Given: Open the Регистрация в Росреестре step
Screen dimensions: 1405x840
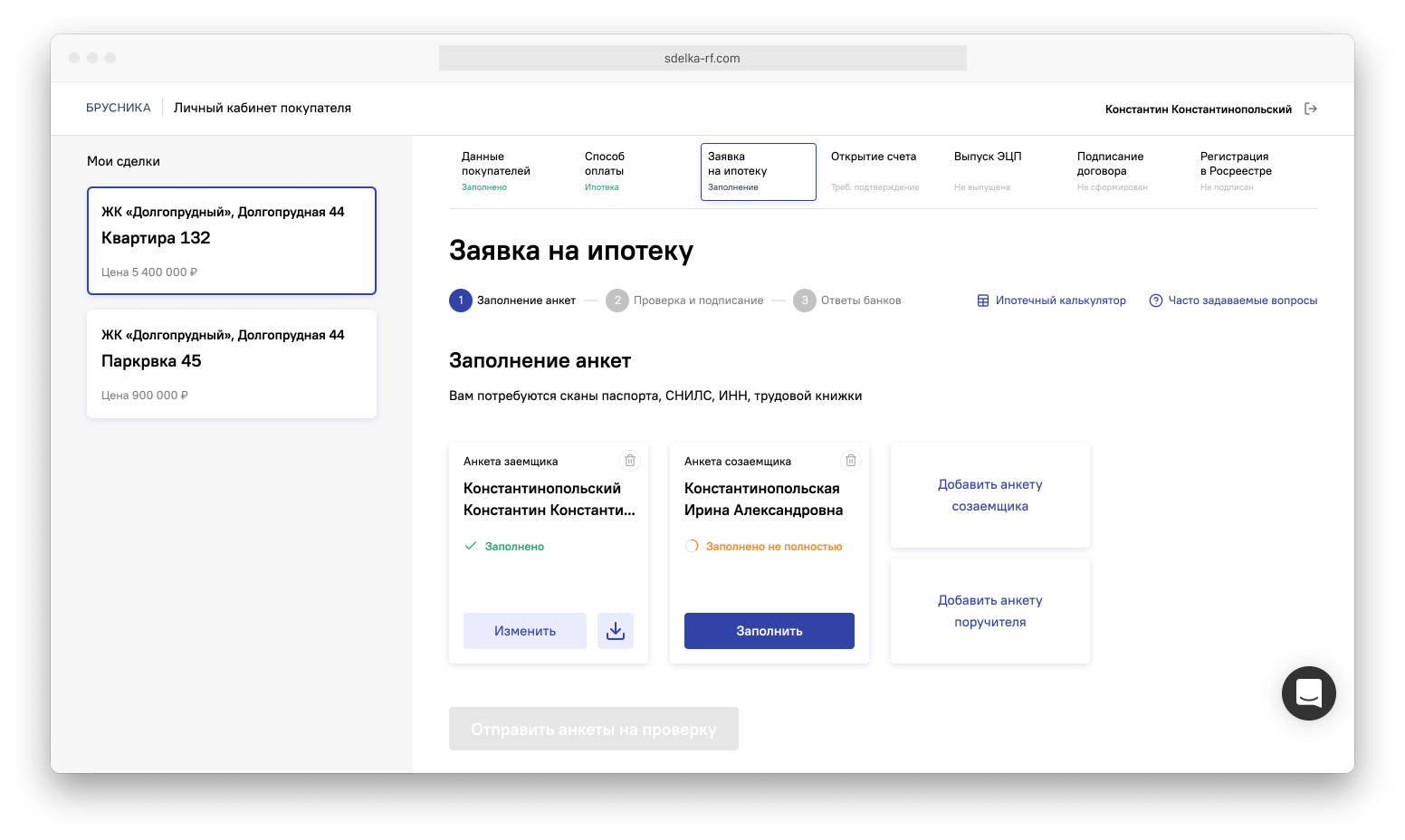Looking at the screenshot, I should (x=1251, y=172).
